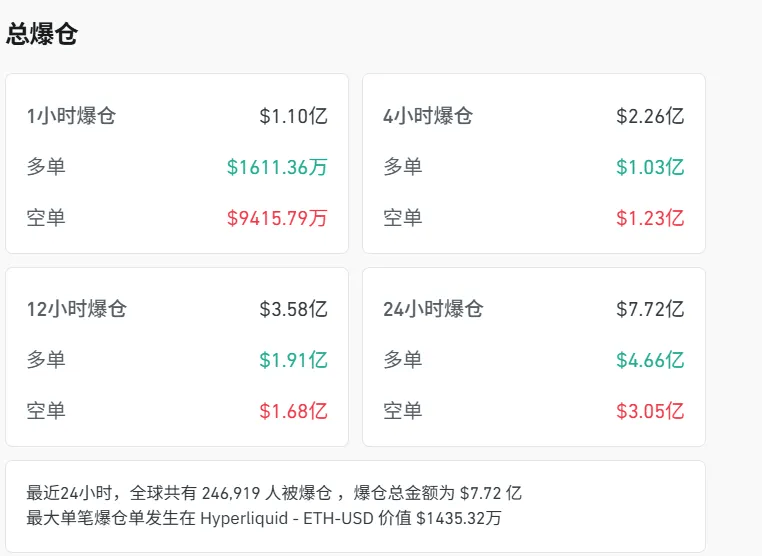The height and width of the screenshot is (556, 762).
Task: Click the 24-hour total $7.72亿 in card
Action: click(650, 309)
